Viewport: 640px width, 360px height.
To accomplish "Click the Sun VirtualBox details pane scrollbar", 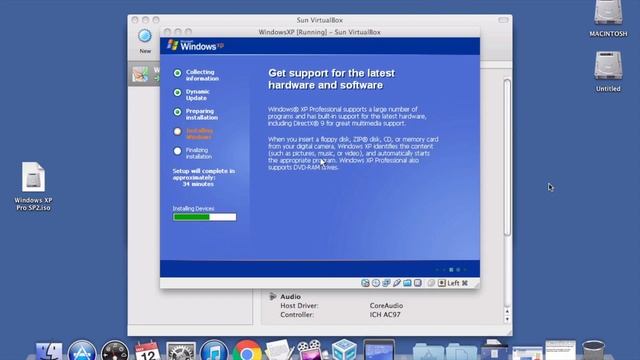I will 507,157.
